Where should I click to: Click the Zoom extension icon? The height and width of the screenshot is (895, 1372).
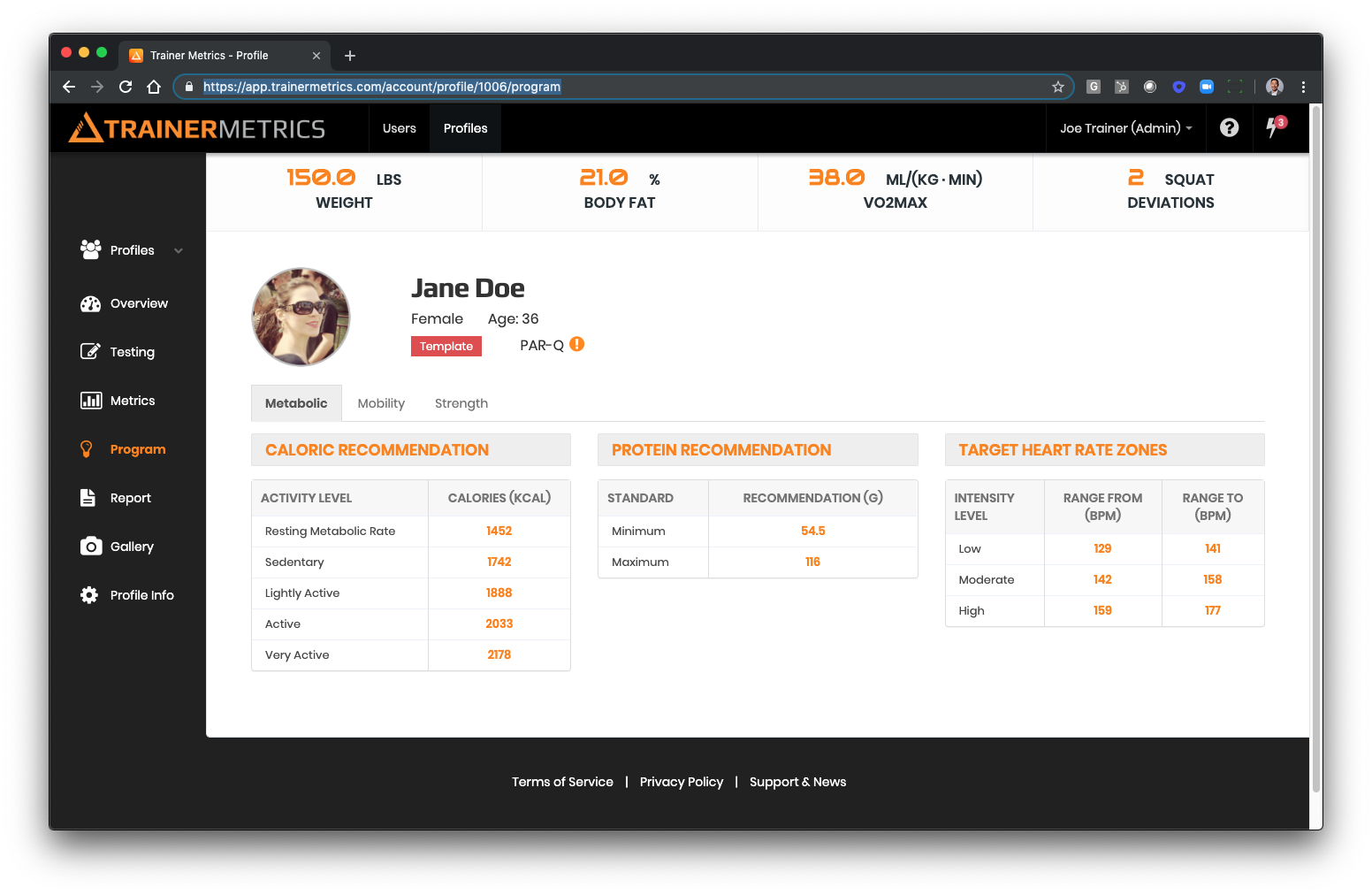point(1207,87)
